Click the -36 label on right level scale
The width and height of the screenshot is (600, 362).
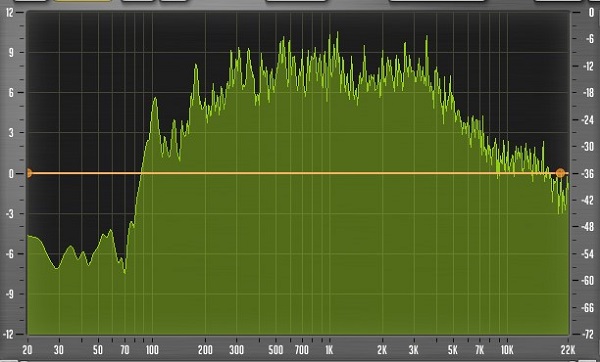[x=587, y=174]
